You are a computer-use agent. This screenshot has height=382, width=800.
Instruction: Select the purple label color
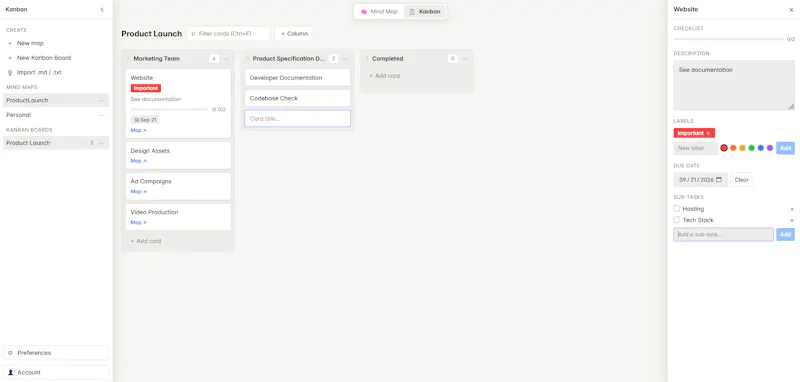click(770, 148)
